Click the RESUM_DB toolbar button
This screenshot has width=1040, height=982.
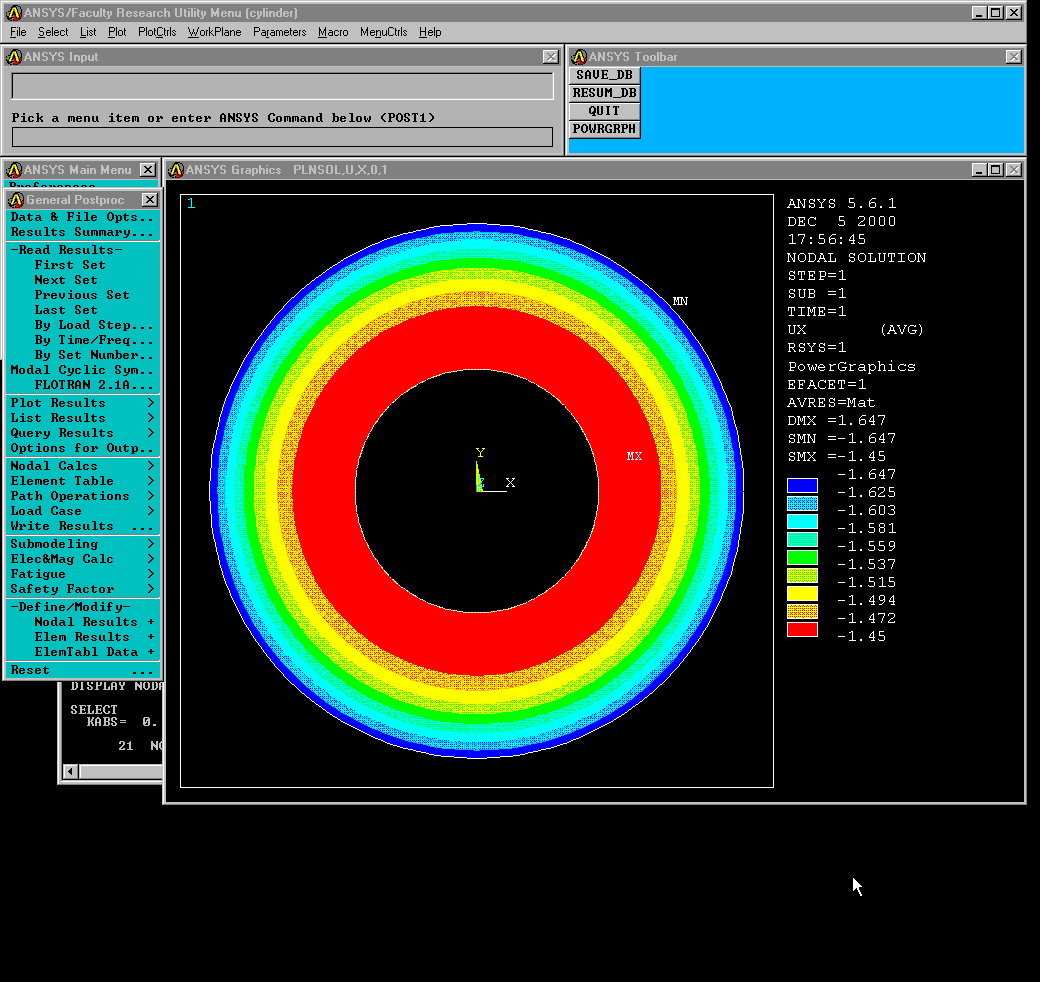[604, 93]
